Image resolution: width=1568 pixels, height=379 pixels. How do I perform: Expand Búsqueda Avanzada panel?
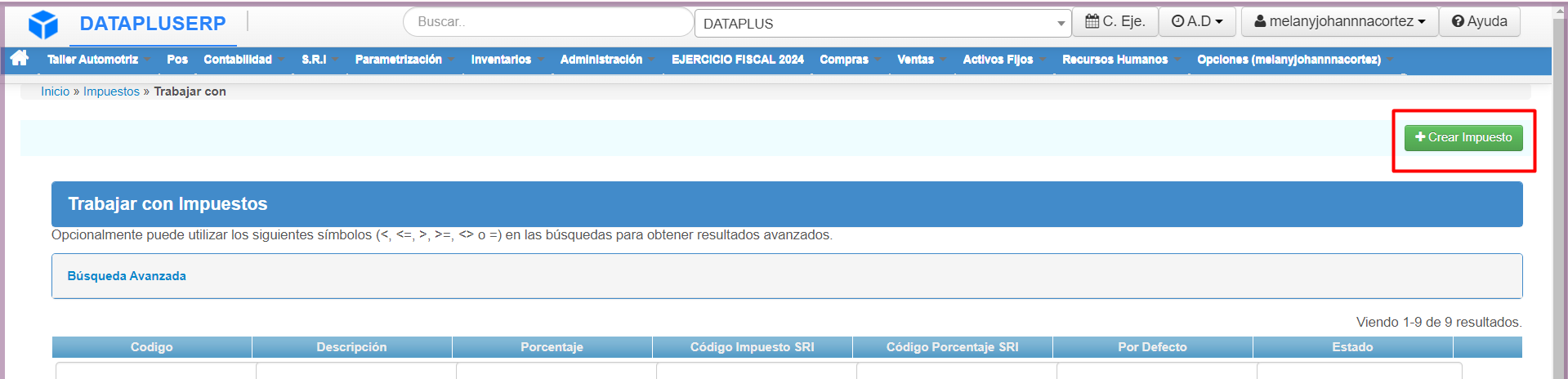click(x=127, y=276)
